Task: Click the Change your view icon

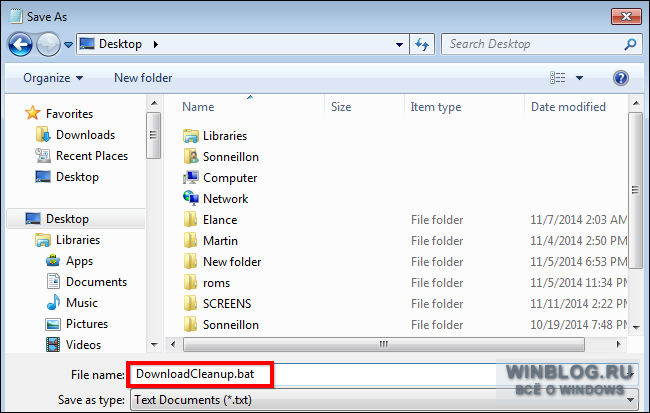Action: (558, 78)
